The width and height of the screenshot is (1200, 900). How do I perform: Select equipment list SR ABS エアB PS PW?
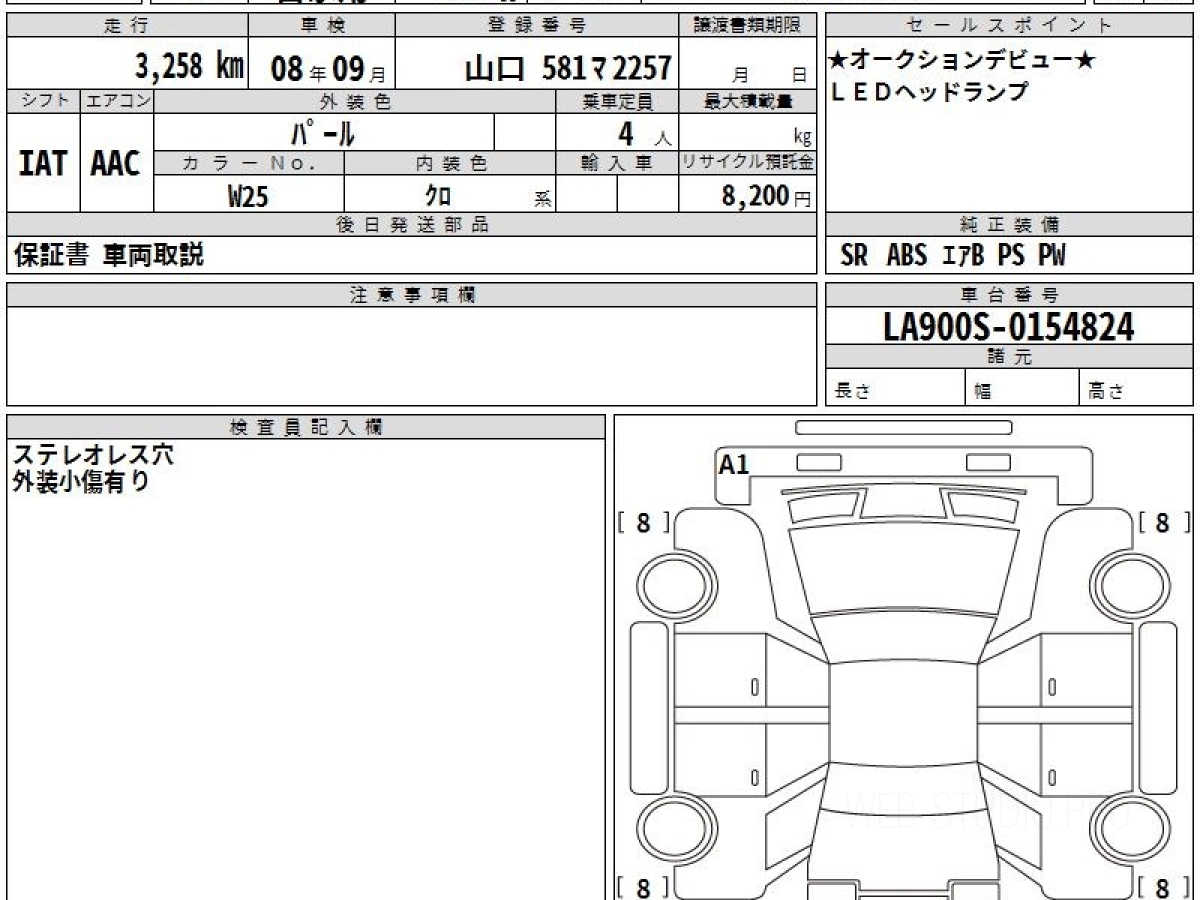tap(953, 256)
